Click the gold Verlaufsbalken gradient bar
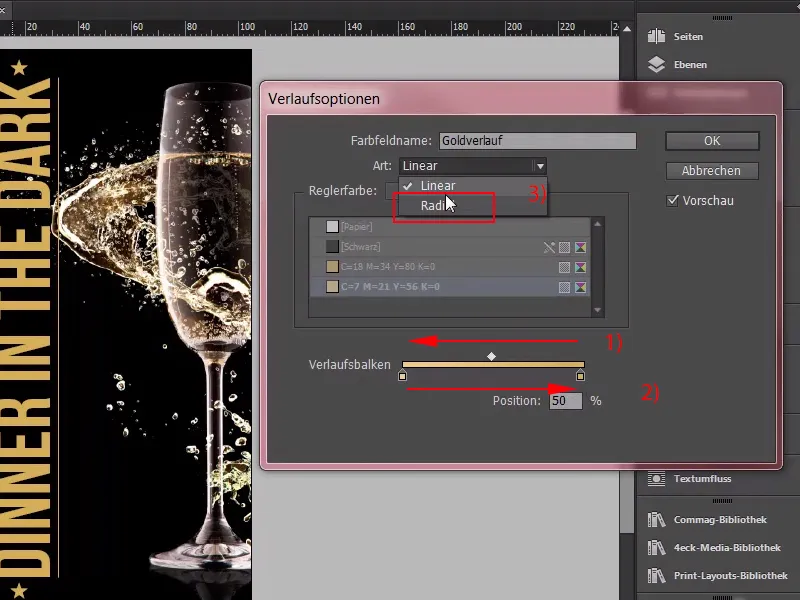Screen dimensions: 800x600 pos(493,364)
